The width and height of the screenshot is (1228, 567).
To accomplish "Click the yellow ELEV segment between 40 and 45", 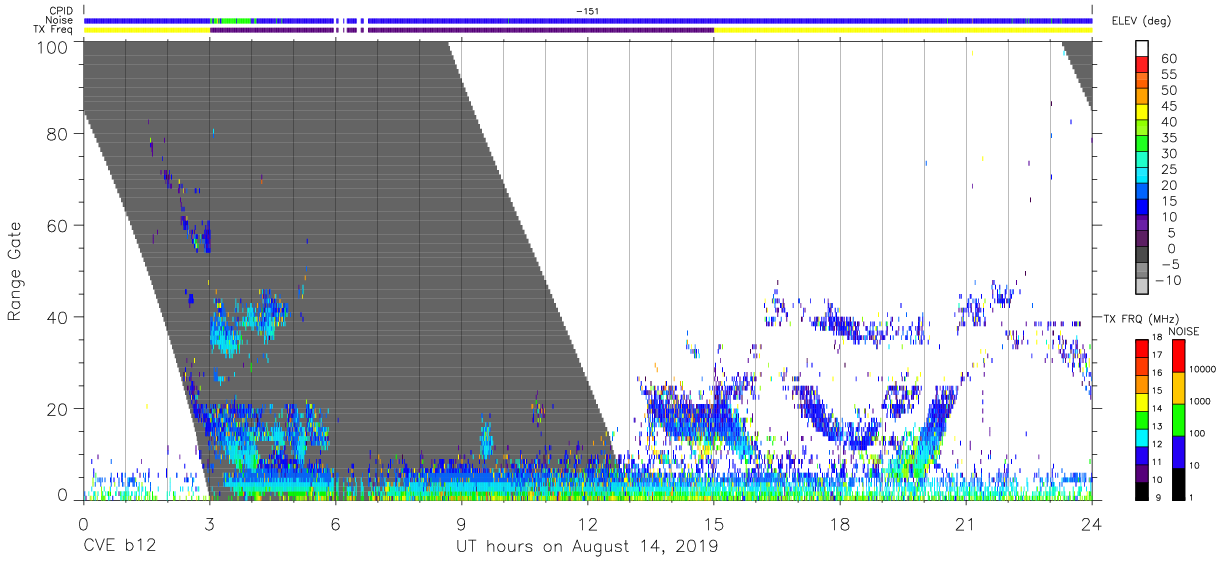I will point(1141,112).
